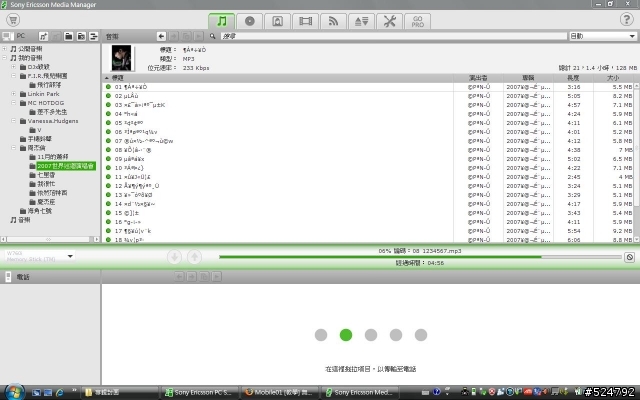Expand the 公開音樂 tree node
Viewport: 640px width, 400px height.
[5, 49]
